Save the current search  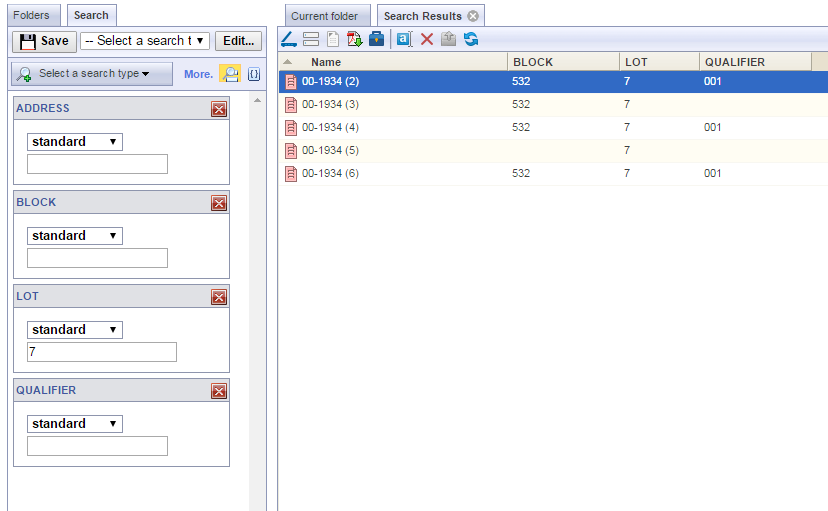point(44,41)
